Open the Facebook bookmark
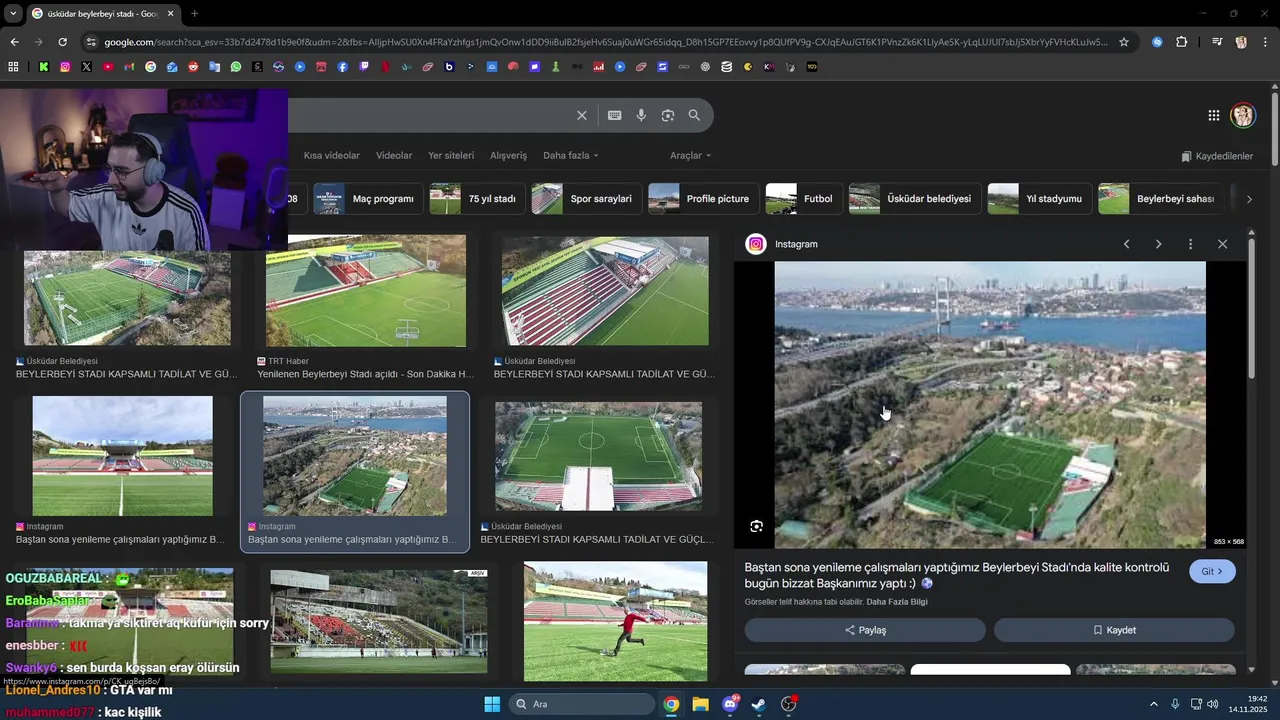The height and width of the screenshot is (720, 1280). [342, 67]
